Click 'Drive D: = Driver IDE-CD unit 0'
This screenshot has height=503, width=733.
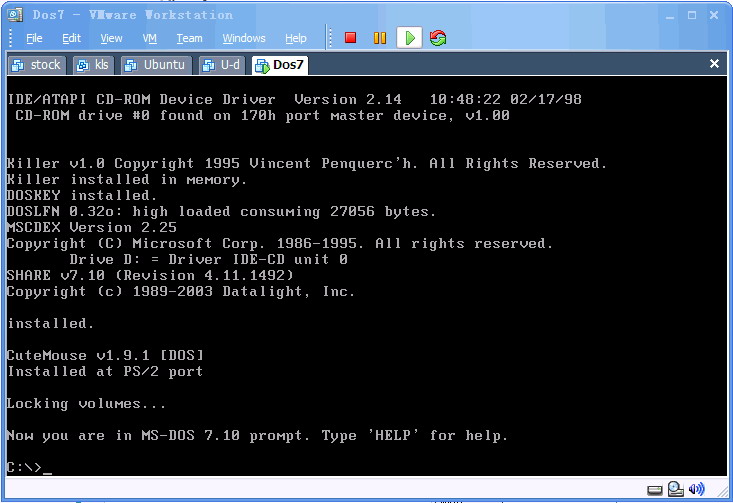(208, 259)
